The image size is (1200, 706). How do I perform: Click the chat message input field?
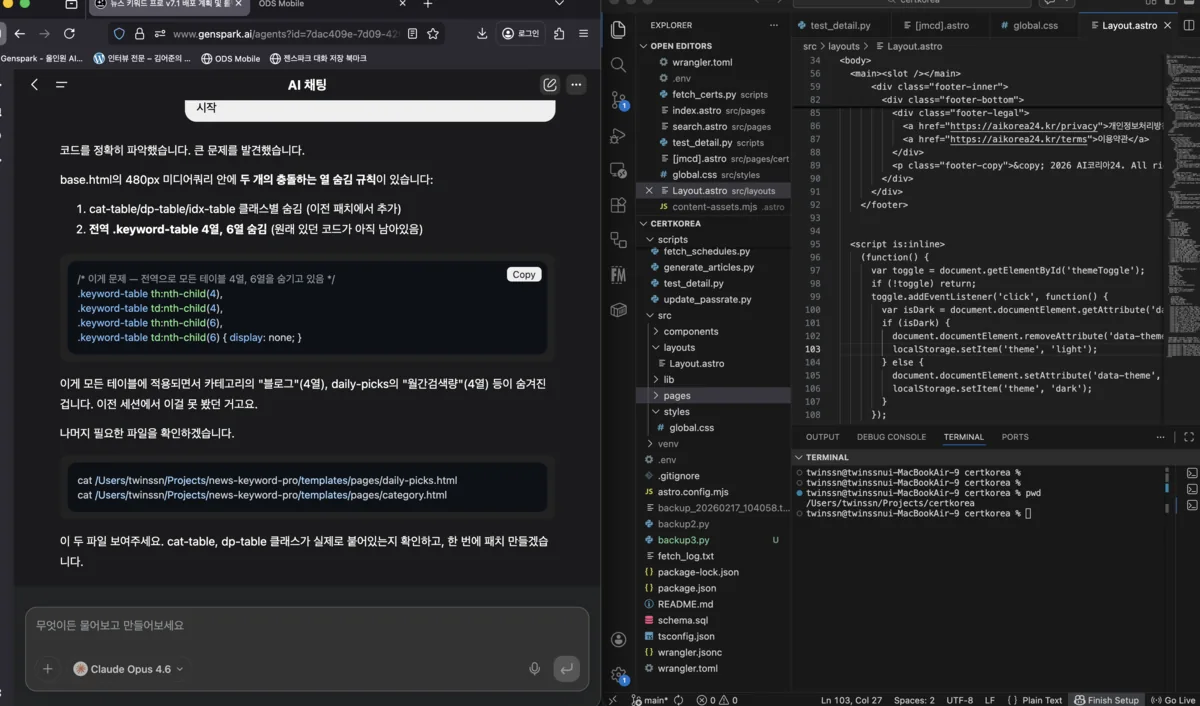pyautogui.click(x=306, y=626)
